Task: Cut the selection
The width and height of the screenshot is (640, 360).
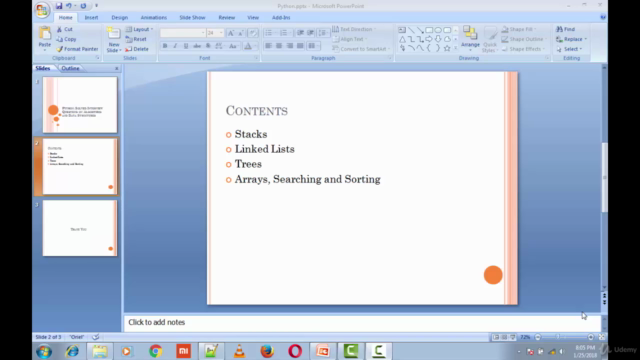Action: tap(64, 29)
